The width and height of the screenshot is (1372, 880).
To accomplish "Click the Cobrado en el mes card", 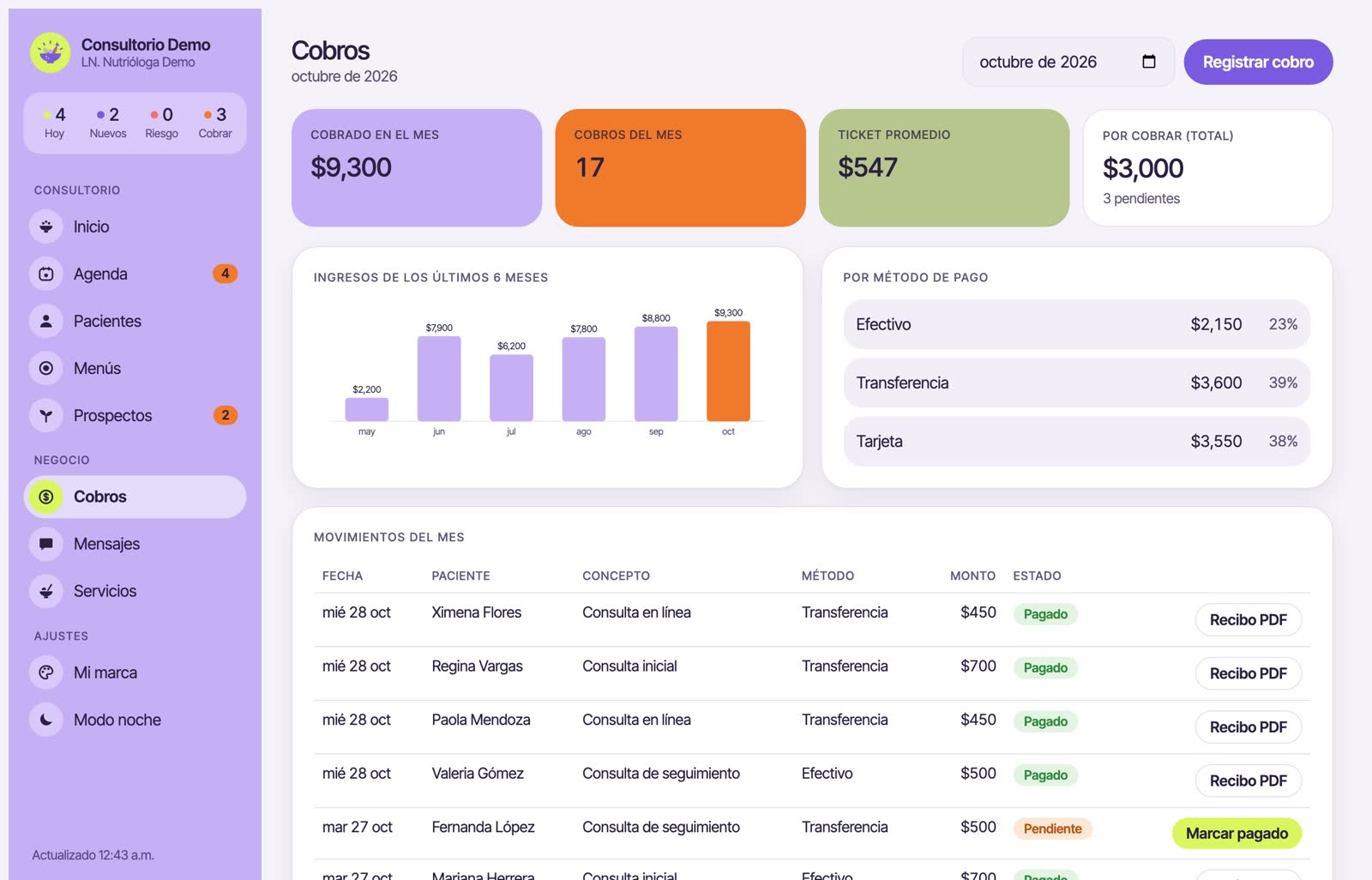I will tap(417, 168).
